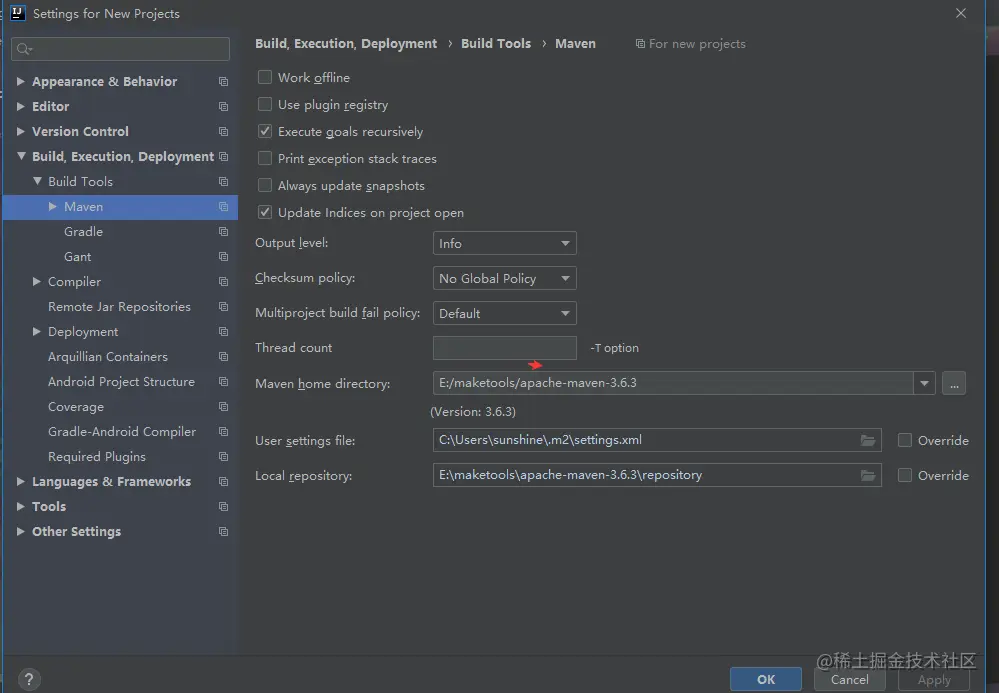999x693 pixels.
Task: Click Build, Execution, Deployment breadcrumb
Action: coord(346,43)
